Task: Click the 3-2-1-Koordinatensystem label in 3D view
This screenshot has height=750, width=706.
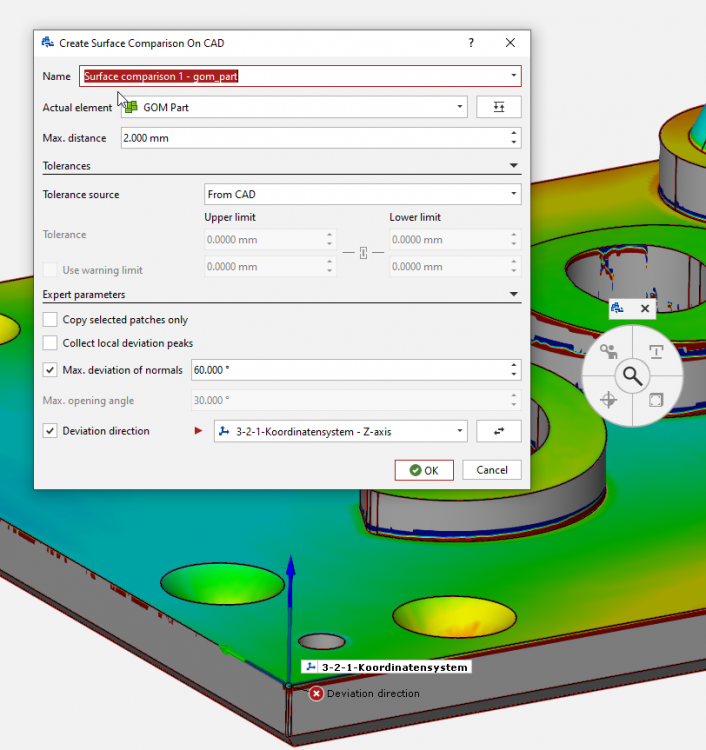Action: tap(386, 667)
